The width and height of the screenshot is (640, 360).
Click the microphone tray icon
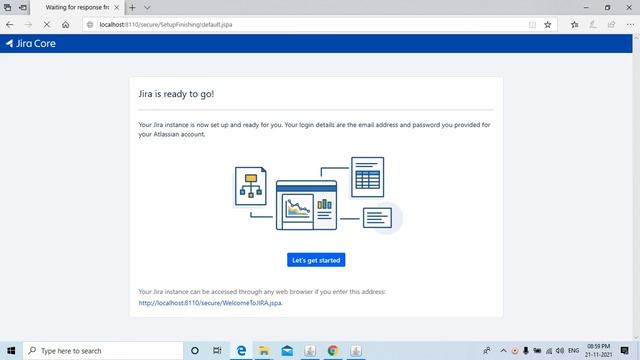pos(526,351)
